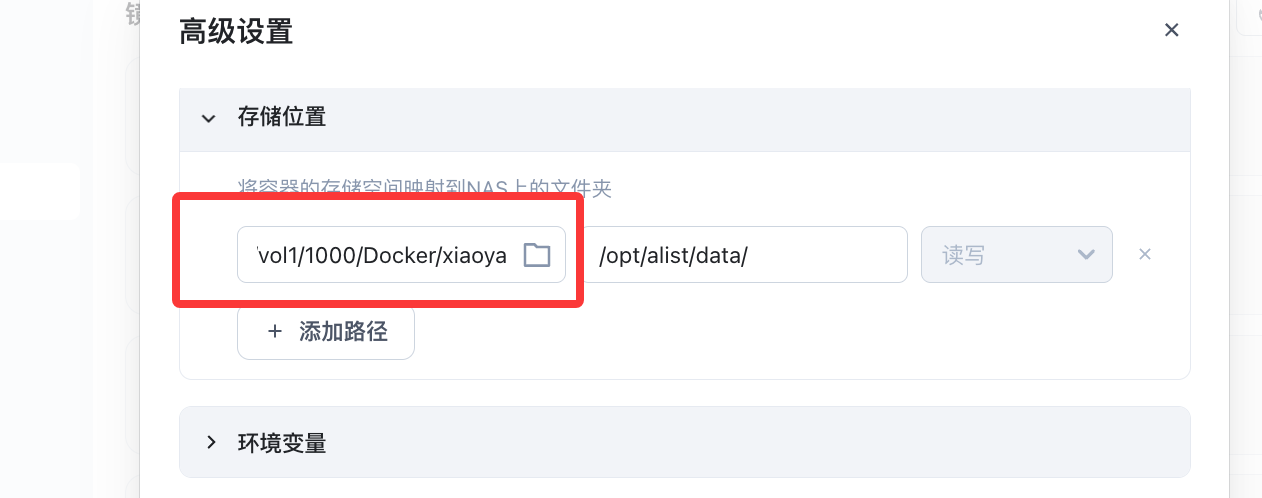Click blank space right of 添加路径 button
The height and width of the screenshot is (498, 1262).
point(750,332)
